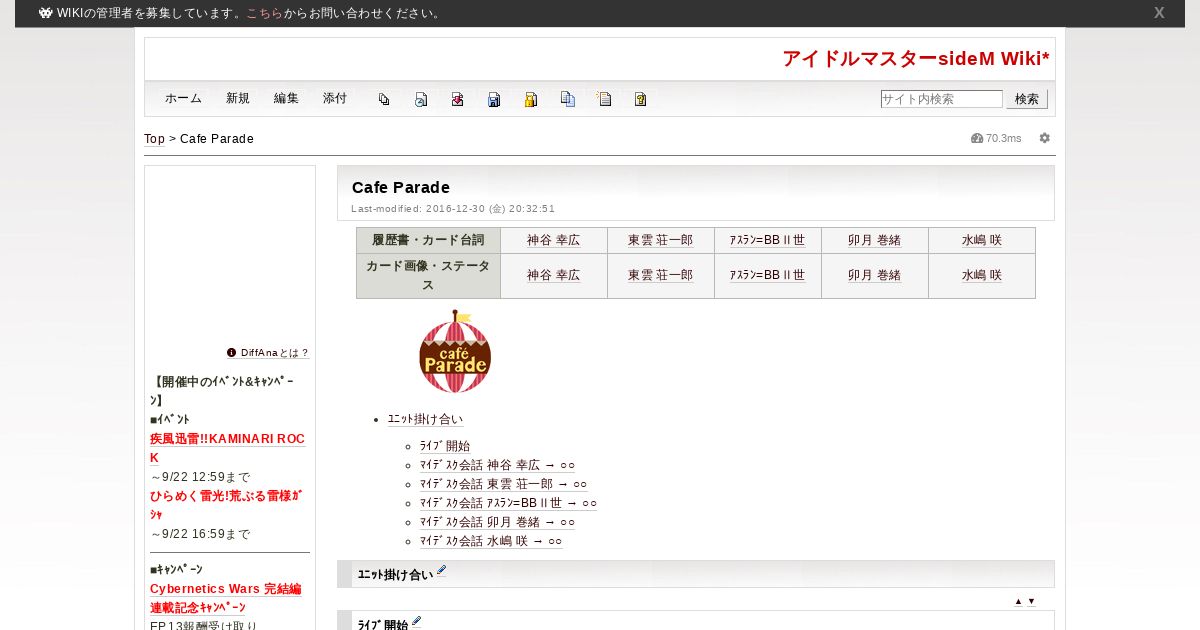
Task: Jump to ﾏｲﾃﾞｽｸ会話 東雲 荘一郎 → ○○ entry
Action: click(503, 484)
